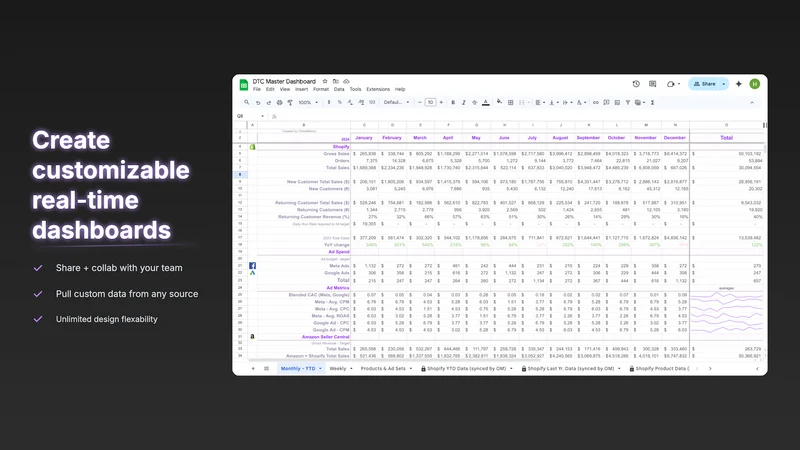Open the all sheets list
The height and width of the screenshot is (450, 800).
266,368
